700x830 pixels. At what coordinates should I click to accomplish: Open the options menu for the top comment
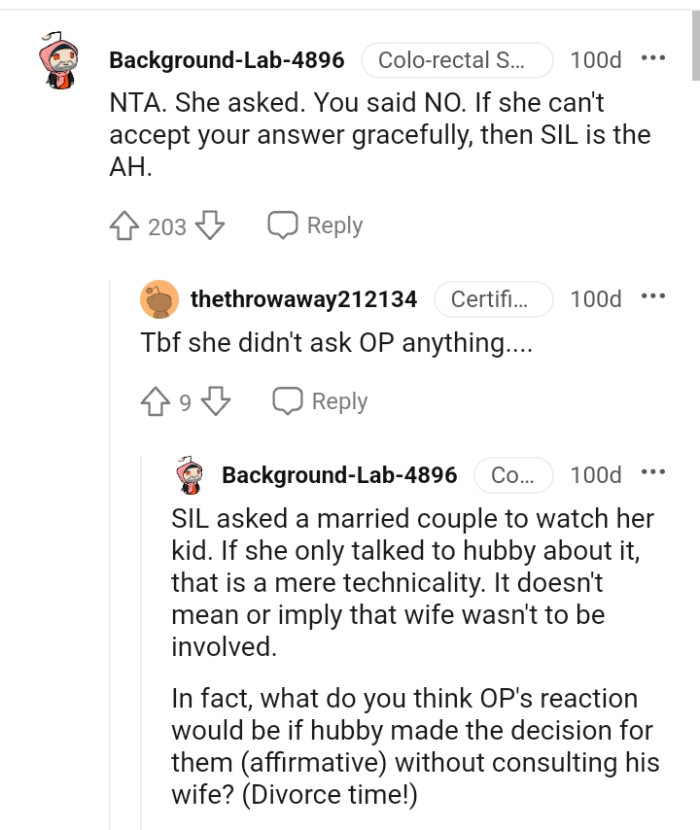[653, 58]
